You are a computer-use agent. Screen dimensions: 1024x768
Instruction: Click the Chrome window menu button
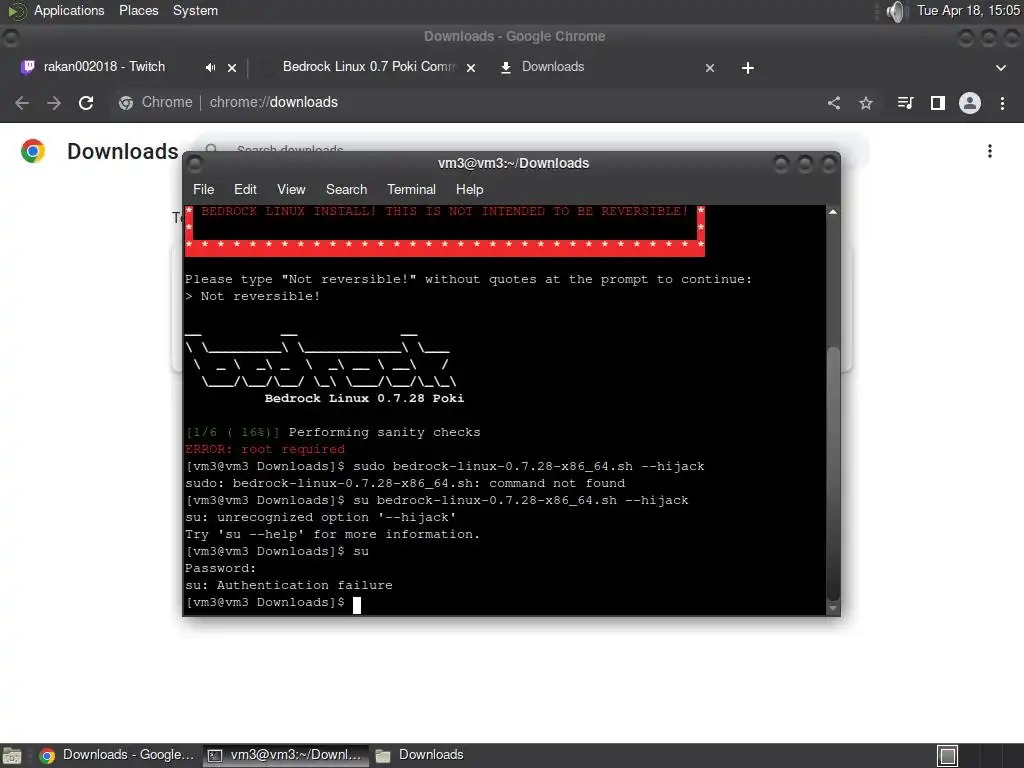[10, 37]
